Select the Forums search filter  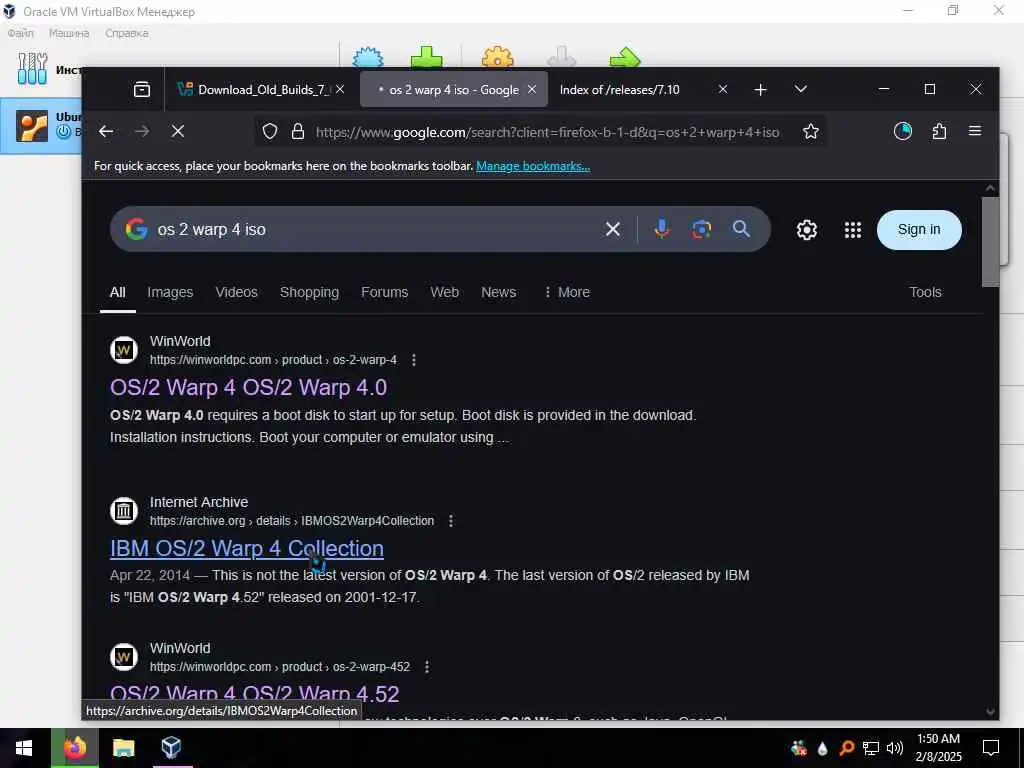(384, 292)
